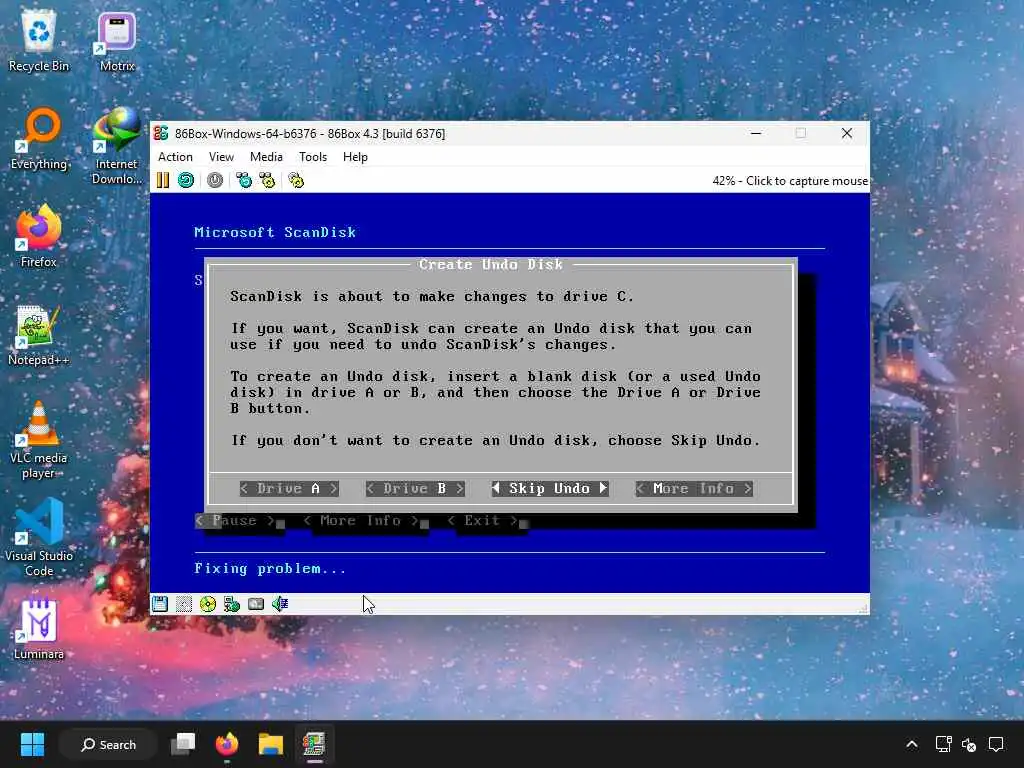This screenshot has width=1024, height=768.
Task: Send Ctrl+Alt+Del via the toolbar icon
Action: [x=244, y=180]
